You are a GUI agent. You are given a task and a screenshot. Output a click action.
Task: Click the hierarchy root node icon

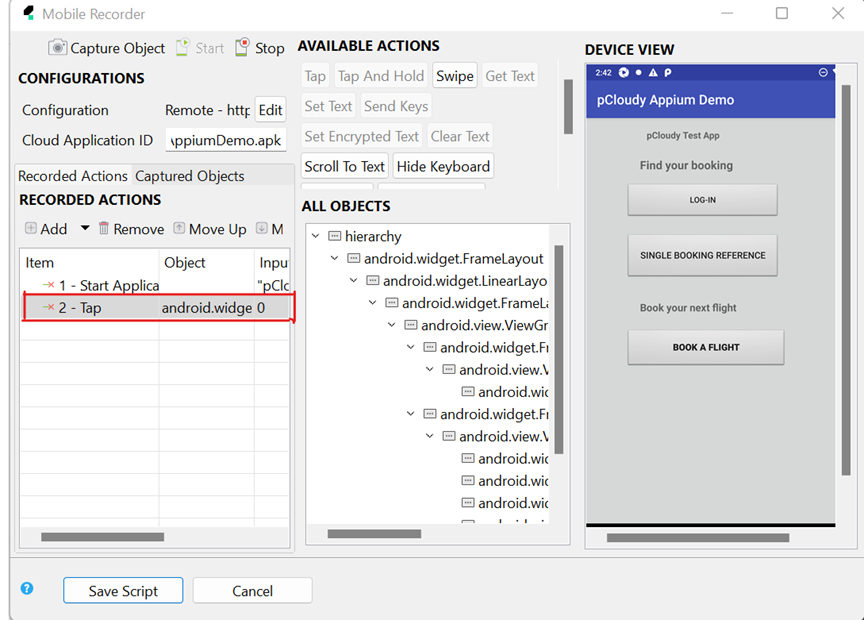(x=335, y=237)
